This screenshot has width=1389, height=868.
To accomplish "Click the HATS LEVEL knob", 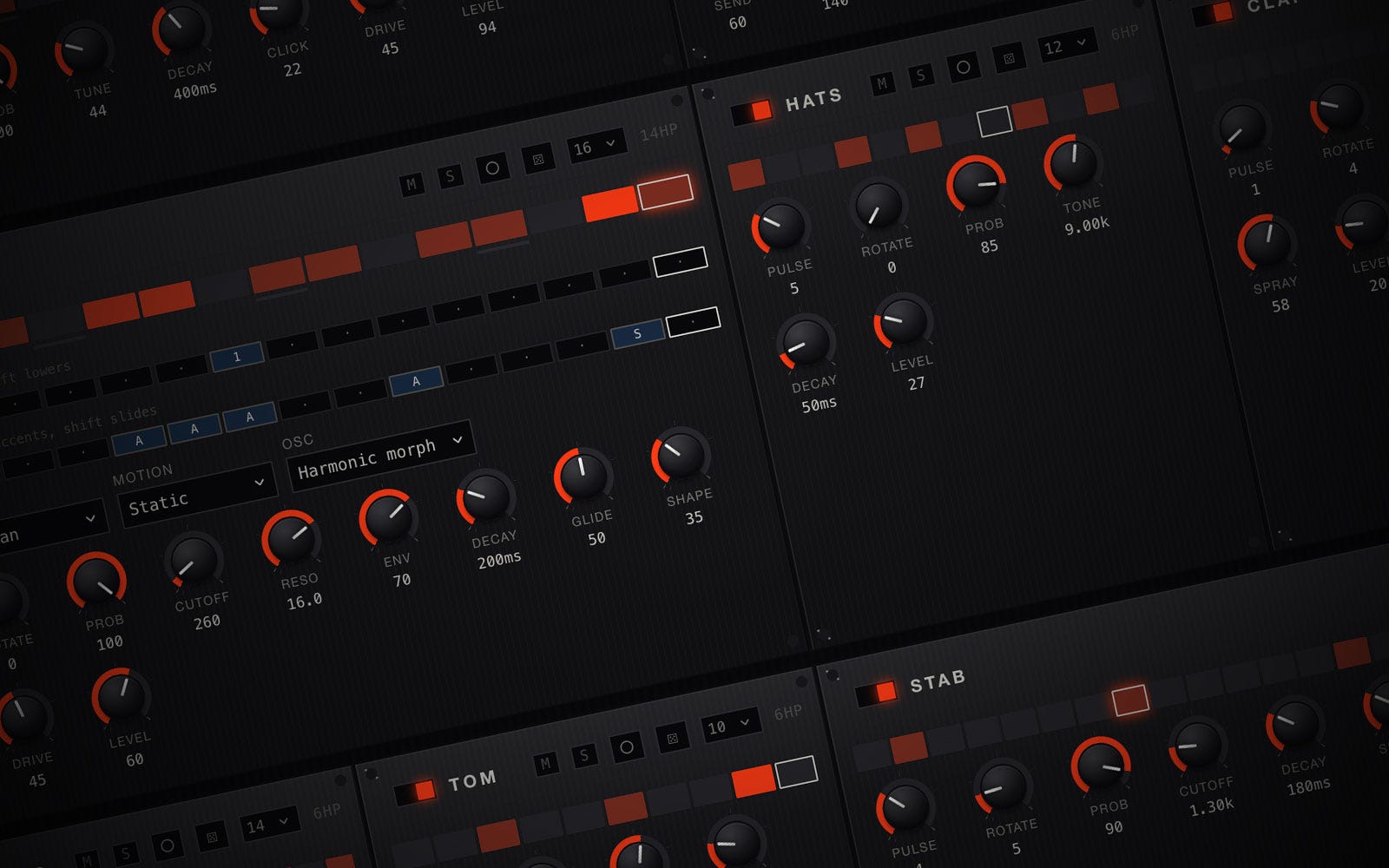I will tap(903, 321).
